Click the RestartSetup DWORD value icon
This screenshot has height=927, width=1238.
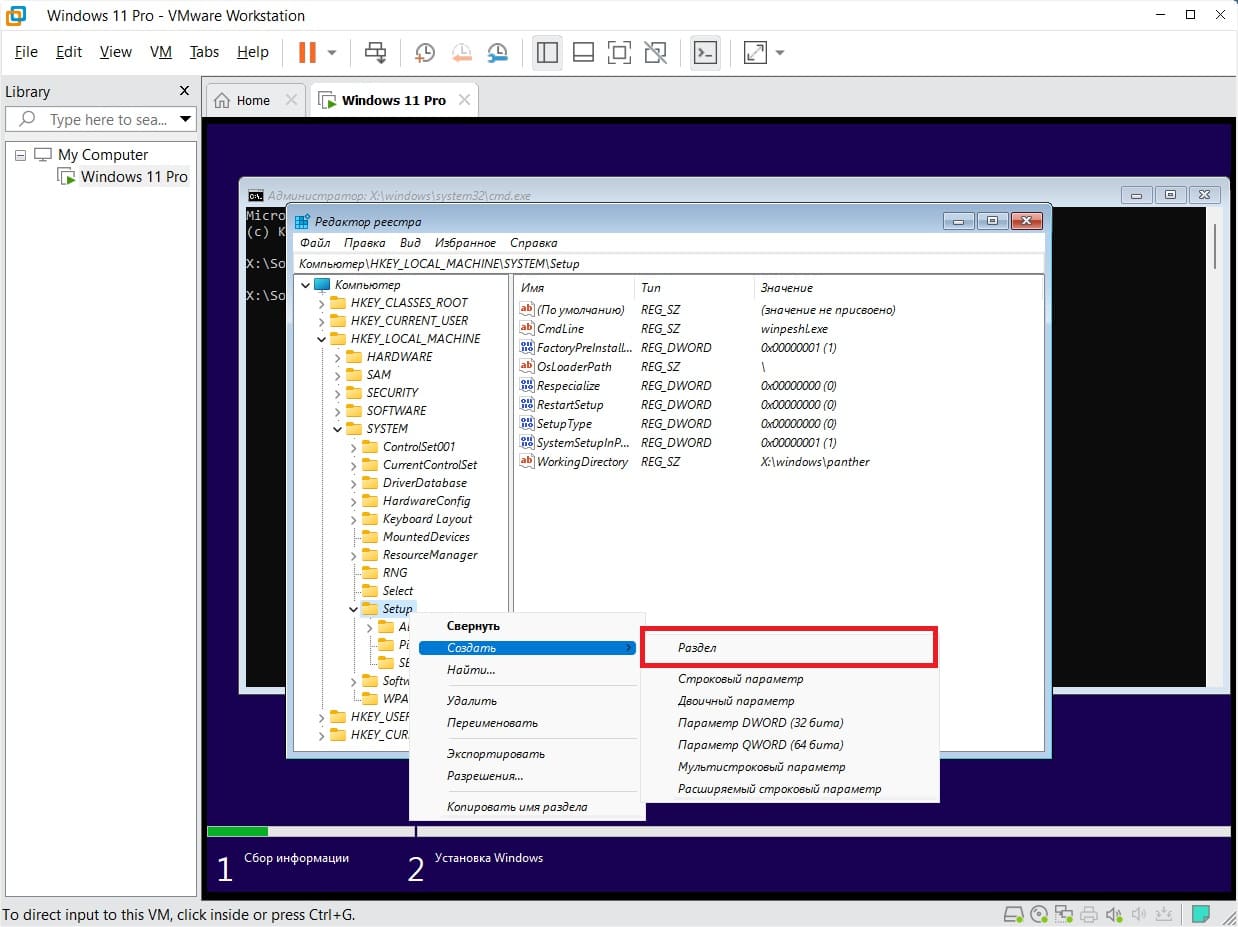527,404
